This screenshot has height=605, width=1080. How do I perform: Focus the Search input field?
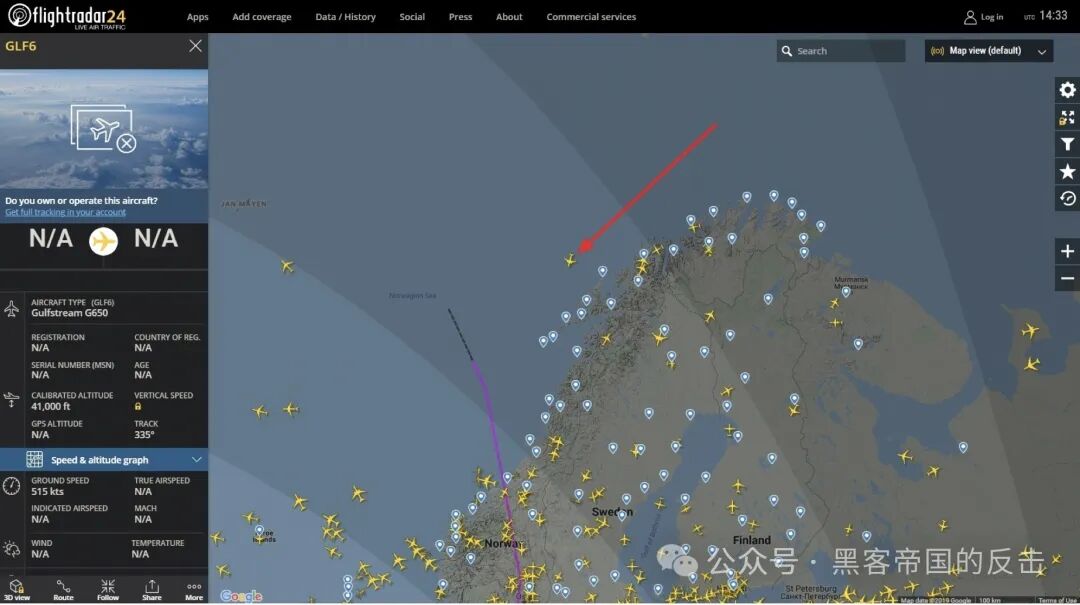tap(841, 51)
